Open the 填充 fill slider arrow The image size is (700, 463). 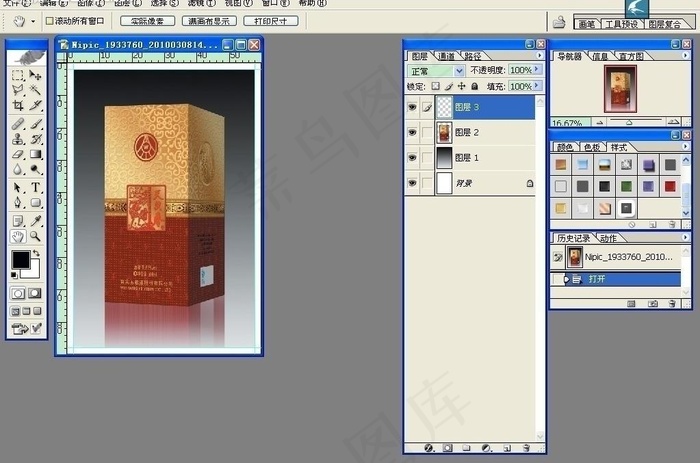tap(537, 86)
